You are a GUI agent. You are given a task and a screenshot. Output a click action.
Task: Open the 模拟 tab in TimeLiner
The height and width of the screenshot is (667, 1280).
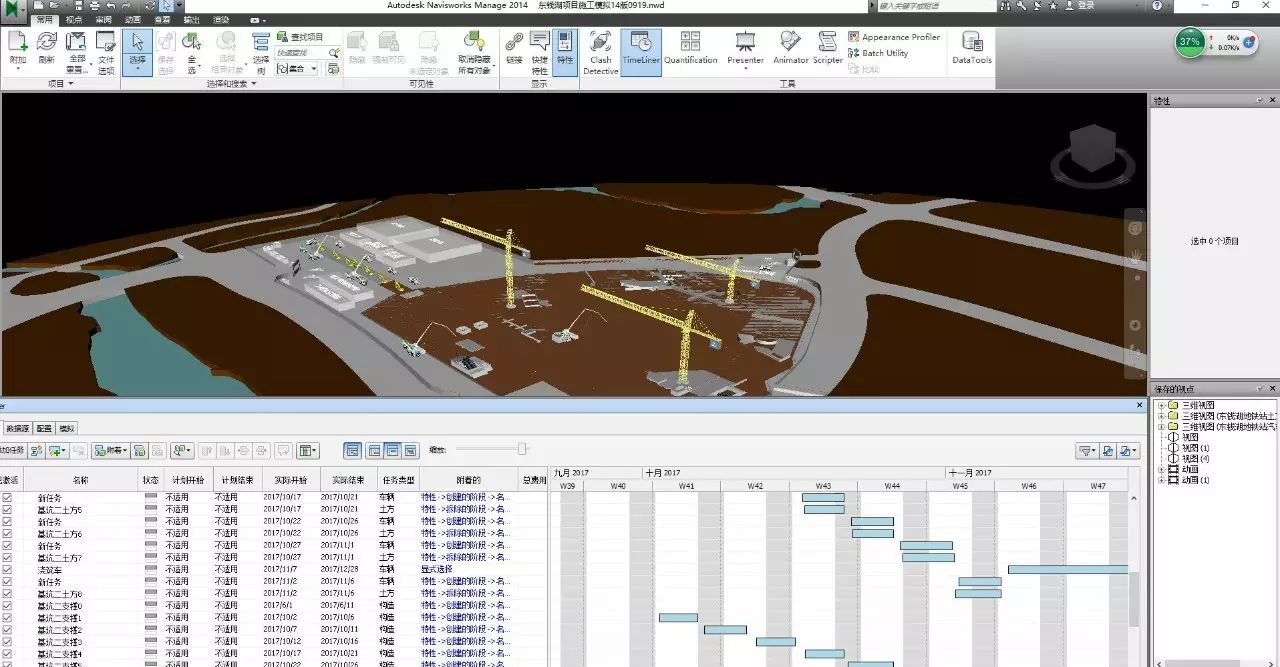[x=66, y=428]
